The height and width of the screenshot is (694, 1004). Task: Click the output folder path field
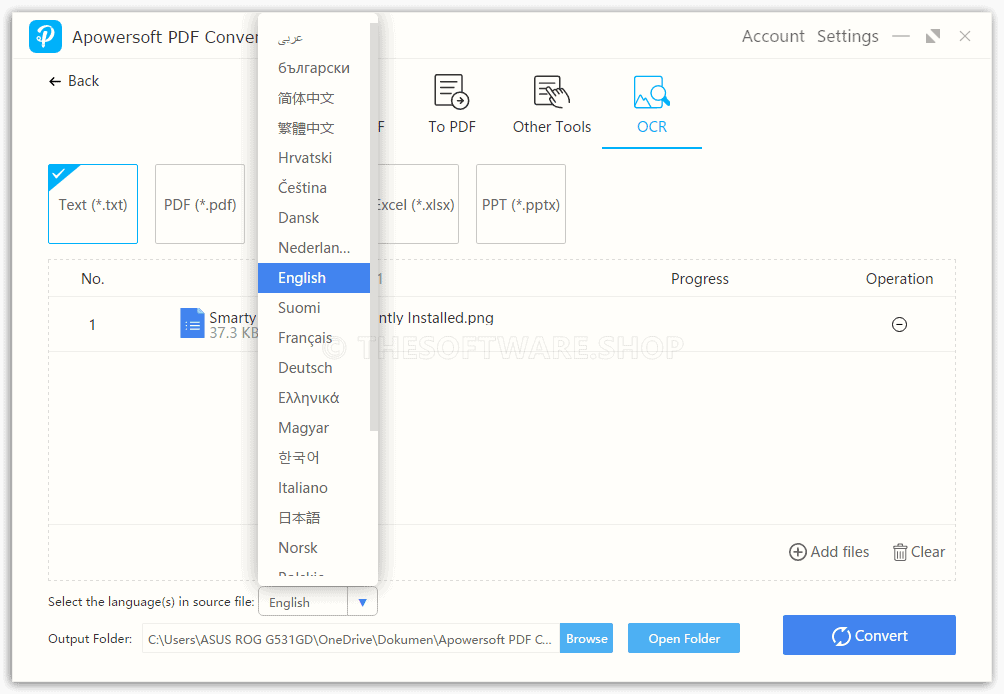(x=351, y=638)
